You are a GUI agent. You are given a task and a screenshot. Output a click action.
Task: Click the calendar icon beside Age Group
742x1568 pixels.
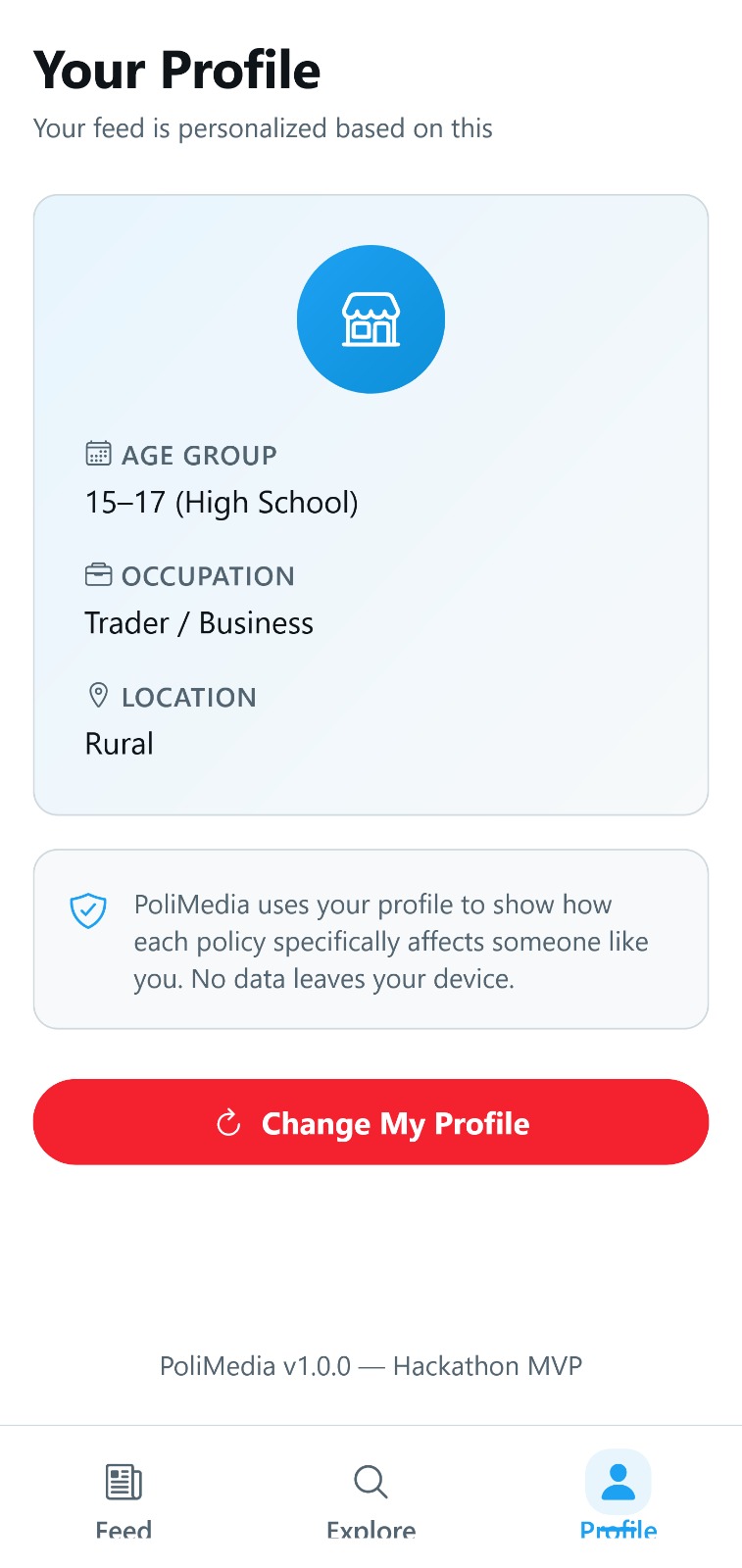click(x=98, y=453)
